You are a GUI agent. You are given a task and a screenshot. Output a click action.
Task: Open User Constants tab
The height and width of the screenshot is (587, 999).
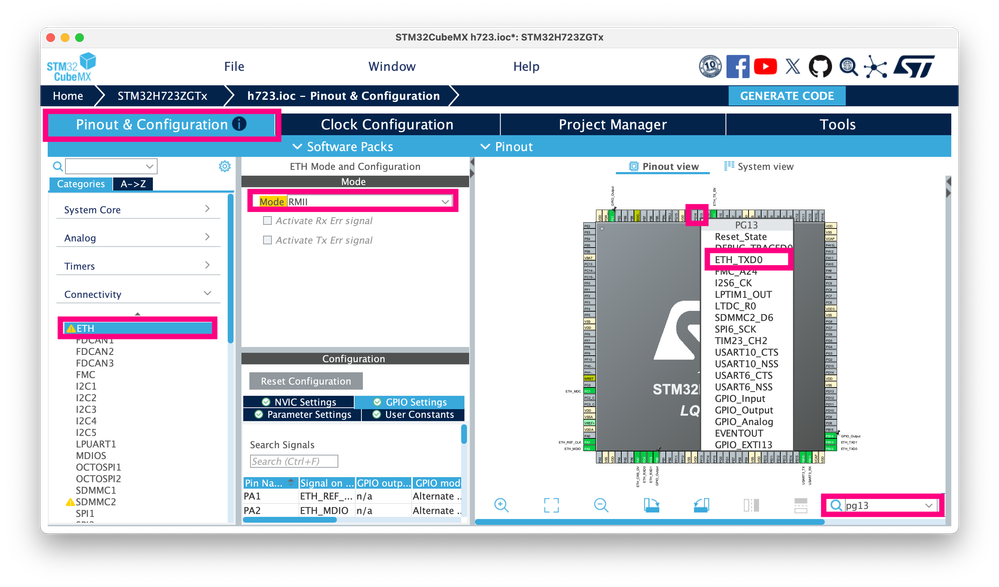pos(413,414)
